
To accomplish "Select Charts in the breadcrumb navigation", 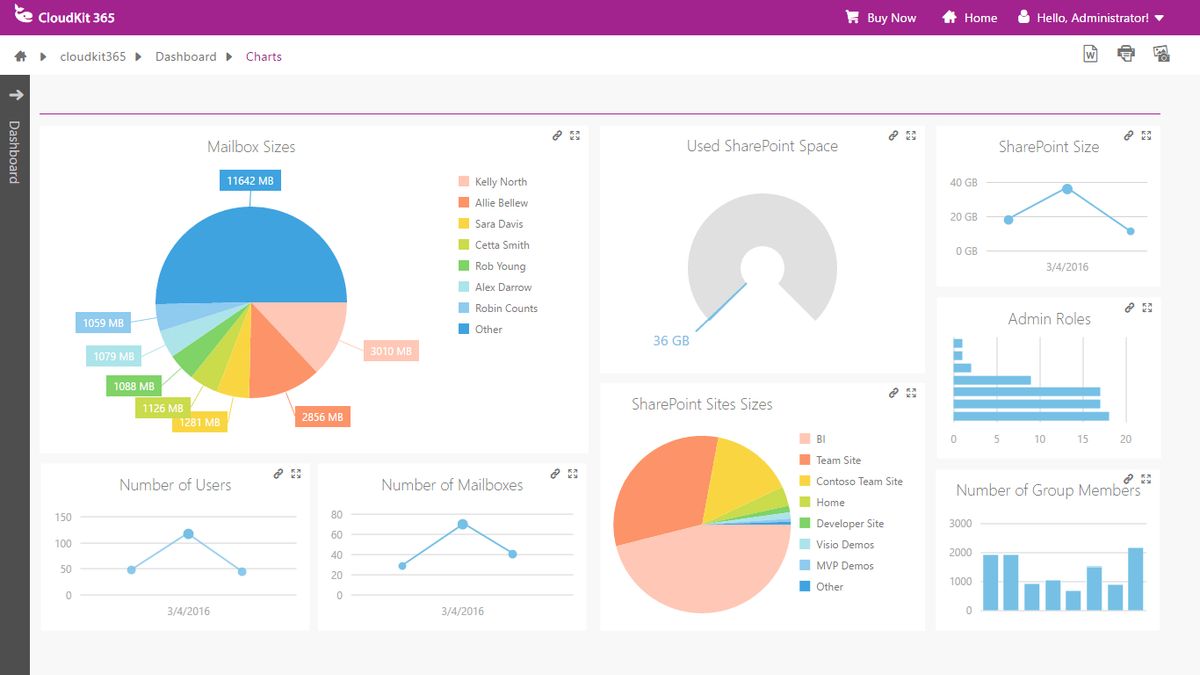I will pyautogui.click(x=263, y=57).
